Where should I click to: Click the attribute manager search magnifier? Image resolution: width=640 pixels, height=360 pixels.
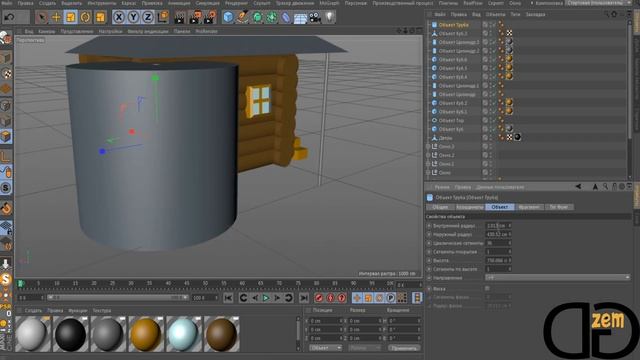click(x=605, y=187)
